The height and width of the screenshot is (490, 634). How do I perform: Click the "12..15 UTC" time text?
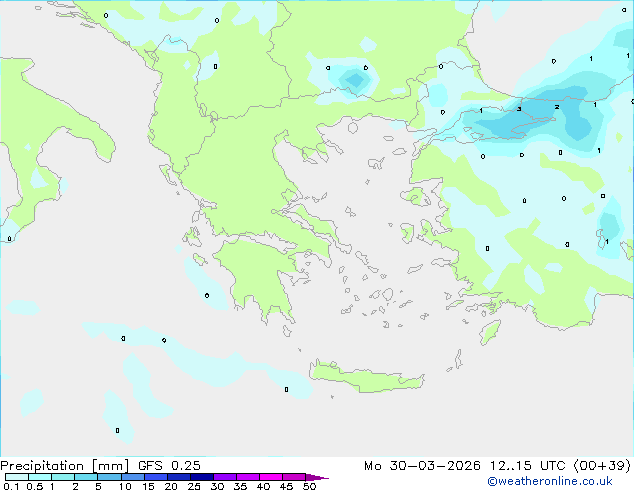point(527,466)
